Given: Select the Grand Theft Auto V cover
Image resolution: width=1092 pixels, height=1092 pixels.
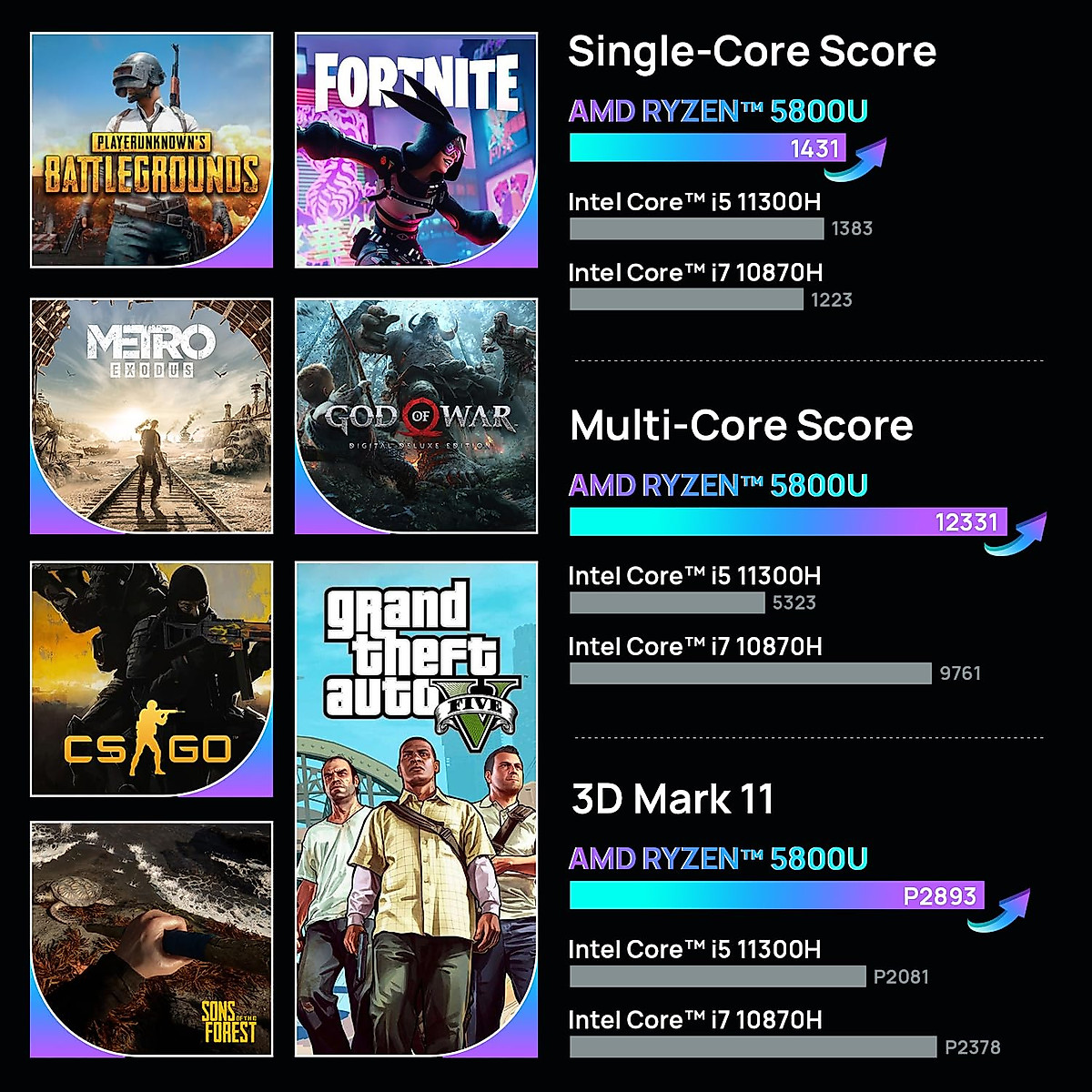Looking at the screenshot, I should point(416,809).
